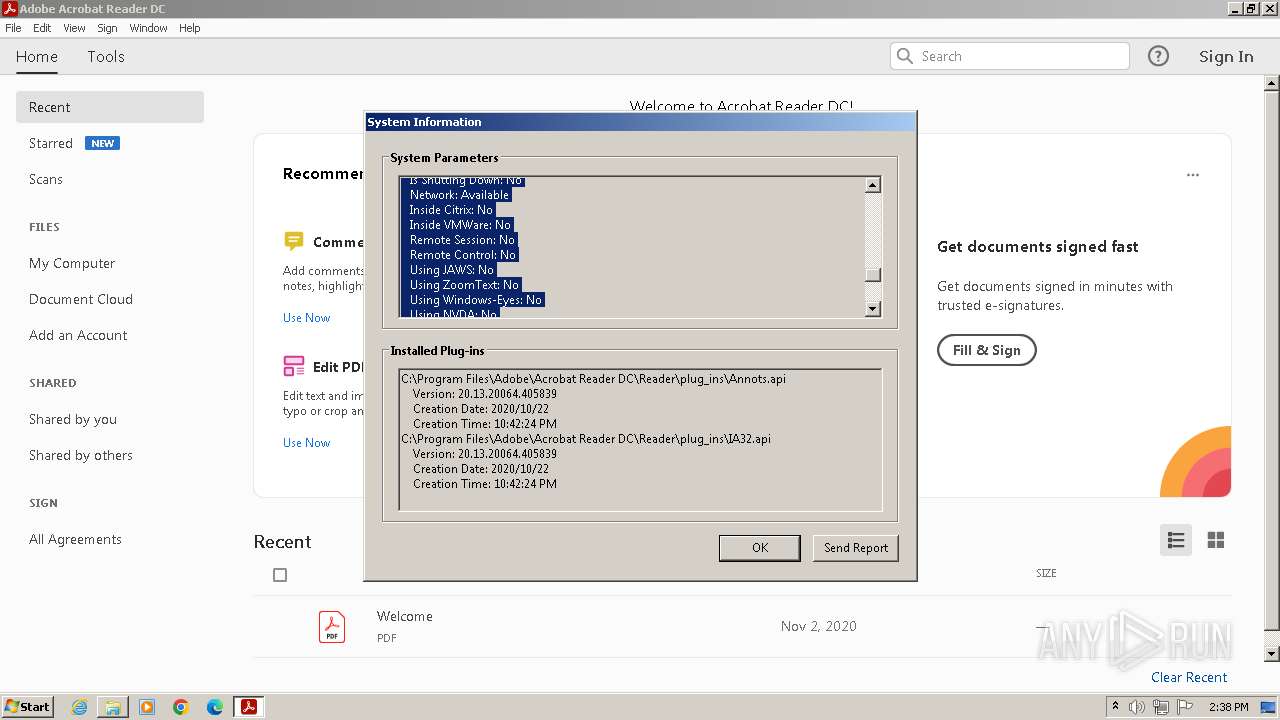Click System Parameters scroll up arrow
This screenshot has width=1280, height=720.
(x=873, y=185)
